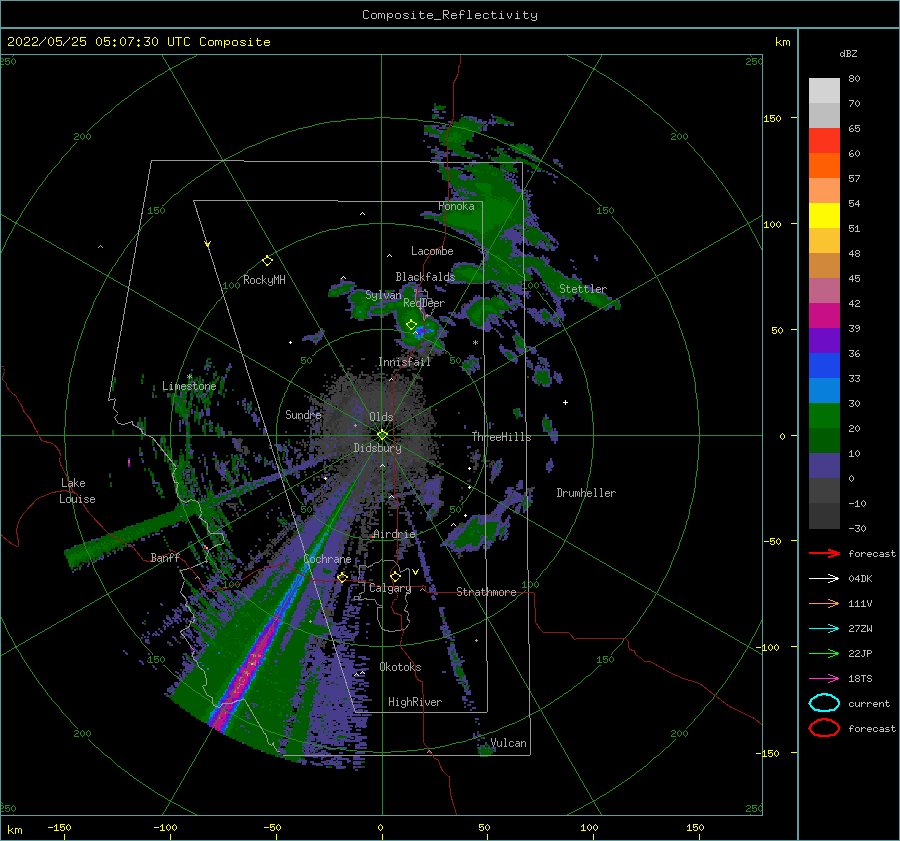Click the Limestone label

point(189,386)
